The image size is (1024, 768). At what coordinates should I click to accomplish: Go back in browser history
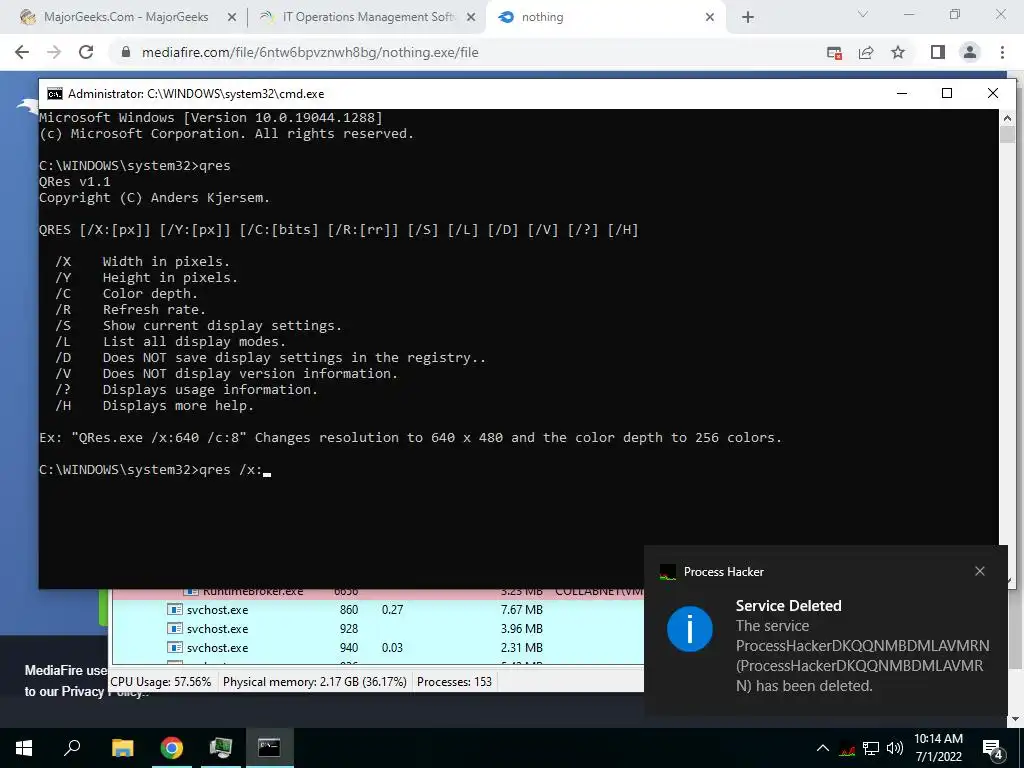pyautogui.click(x=22, y=52)
